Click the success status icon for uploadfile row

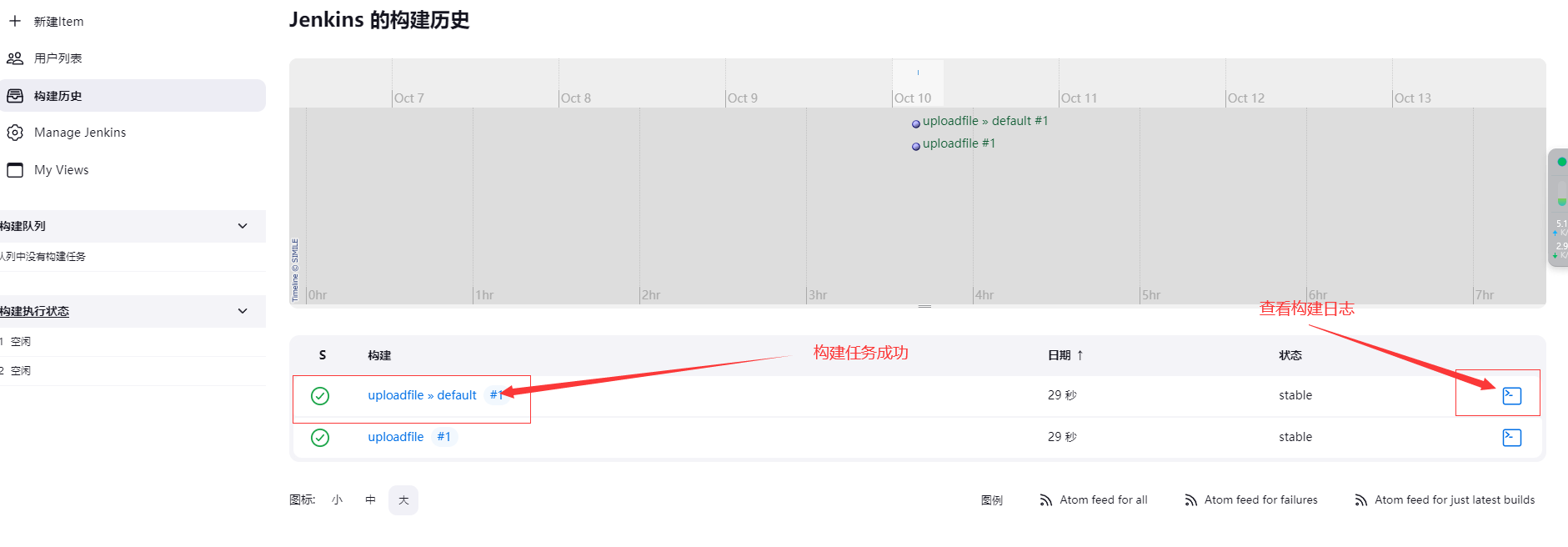[x=320, y=438]
